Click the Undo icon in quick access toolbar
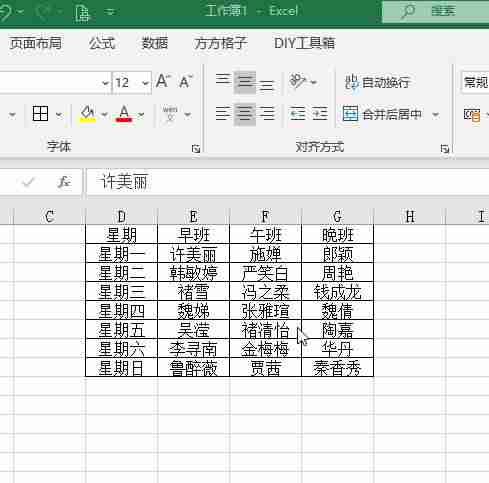This screenshot has height=483, width=489. coord(5,12)
